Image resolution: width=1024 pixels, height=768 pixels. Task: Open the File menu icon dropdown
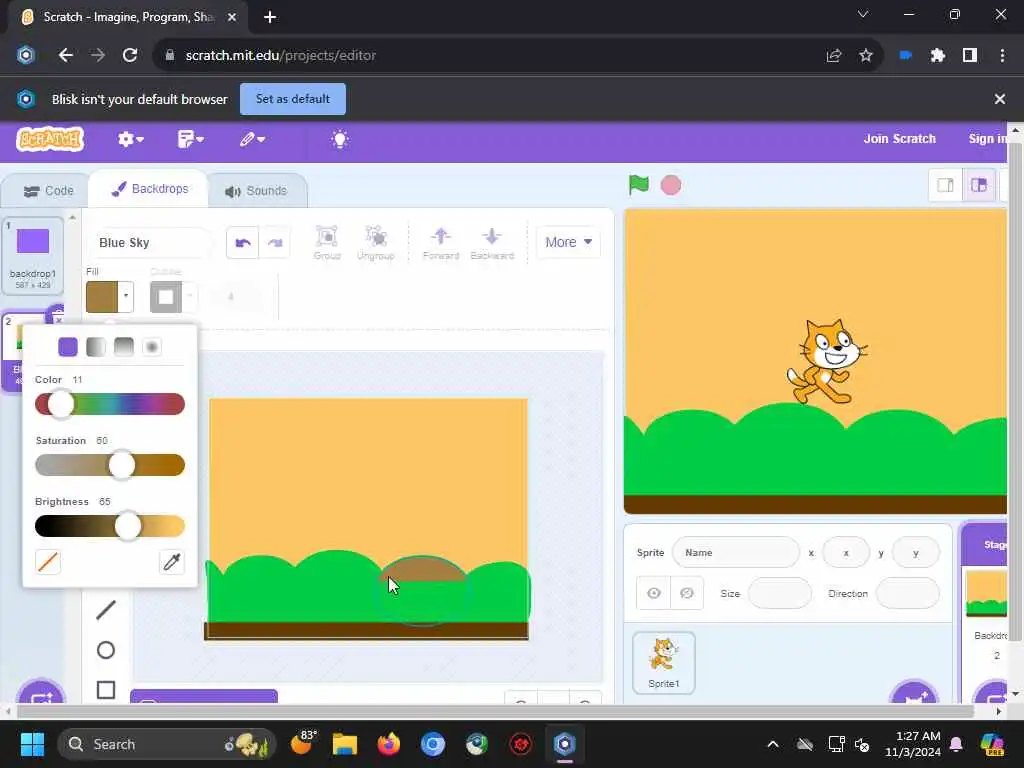[191, 139]
